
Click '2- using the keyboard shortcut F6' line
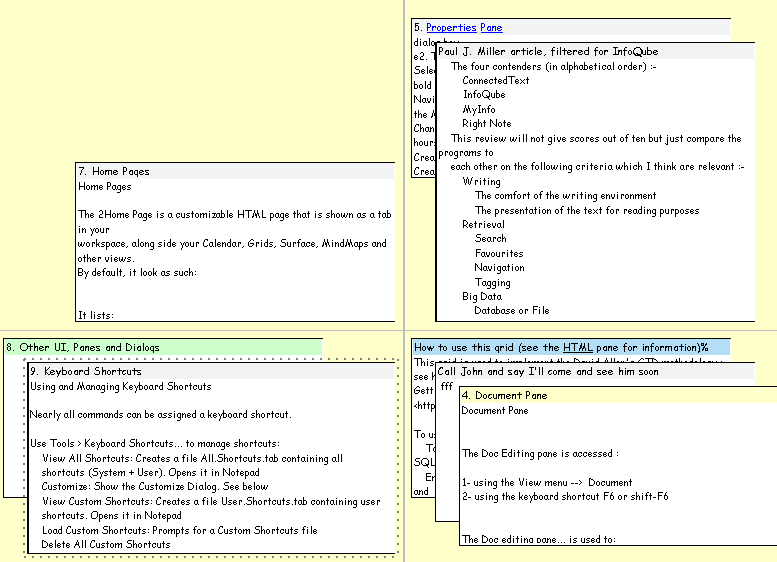565,497
